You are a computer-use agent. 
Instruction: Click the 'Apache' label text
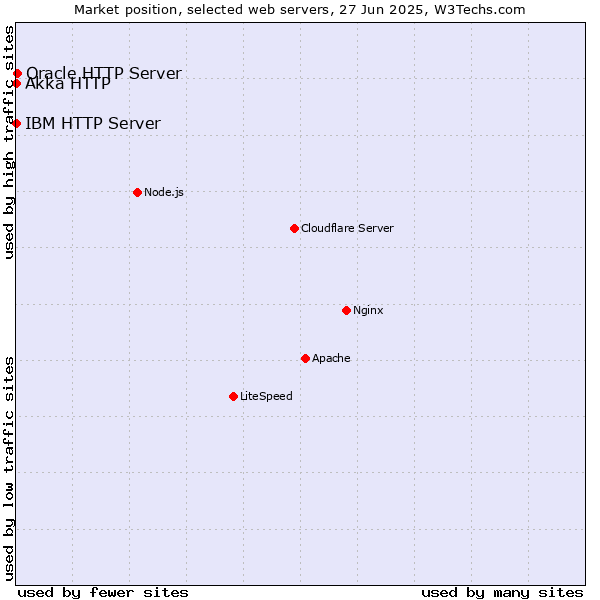[x=331, y=359]
